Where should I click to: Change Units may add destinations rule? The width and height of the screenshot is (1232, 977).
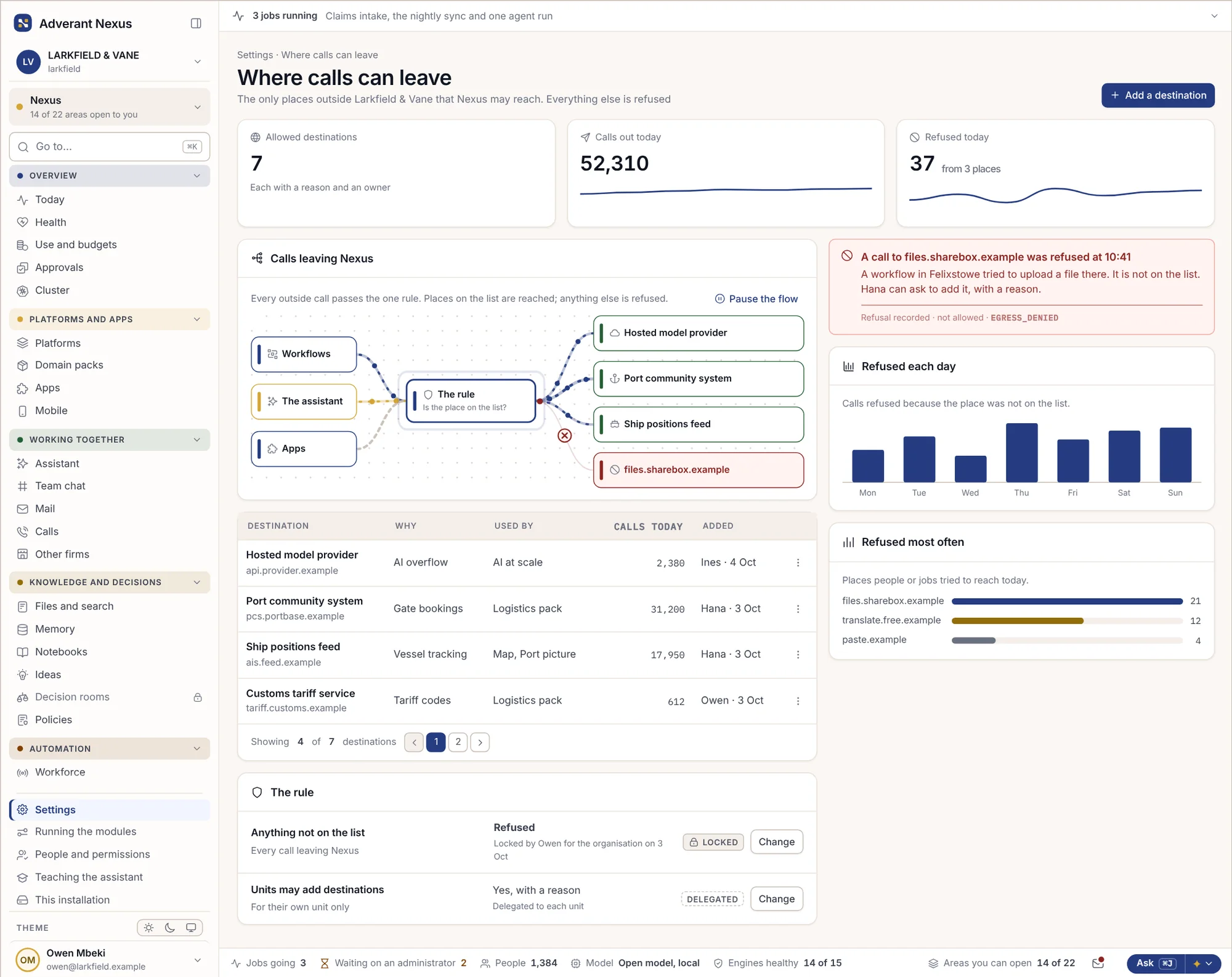[776, 899]
